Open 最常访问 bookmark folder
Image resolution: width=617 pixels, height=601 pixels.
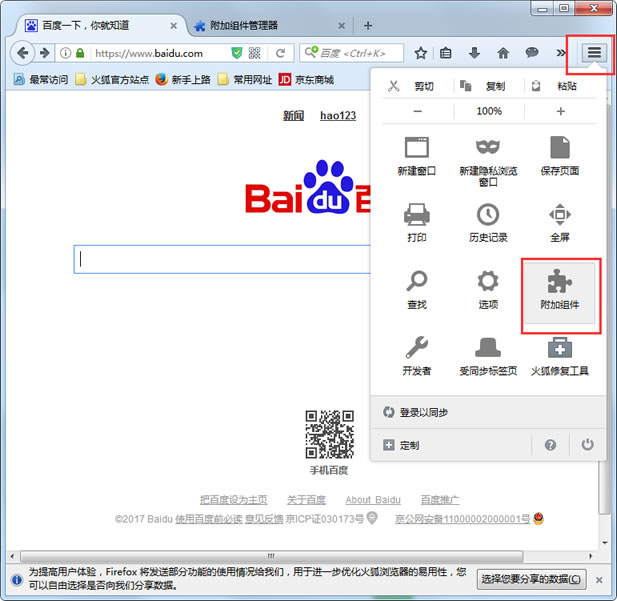click(41, 80)
